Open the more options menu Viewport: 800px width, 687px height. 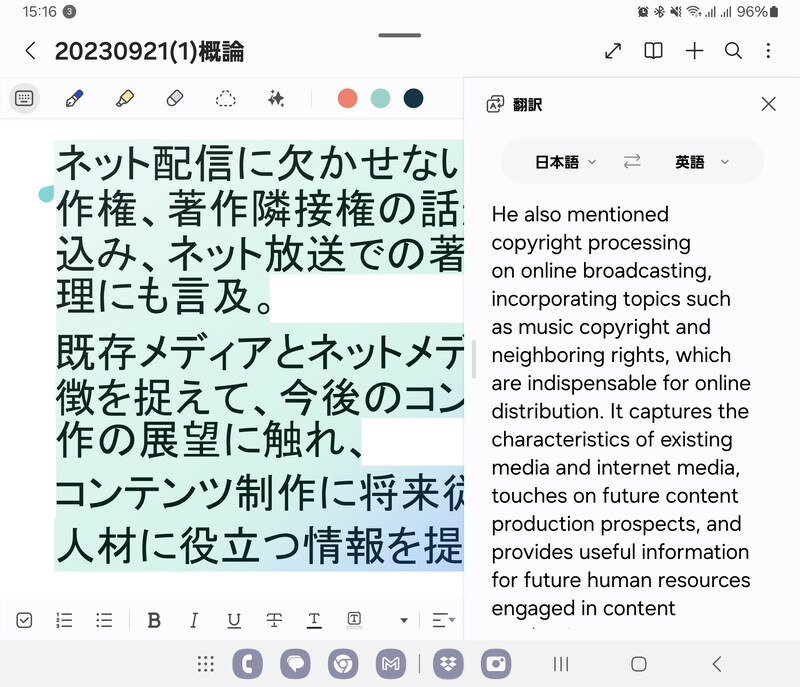(768, 50)
